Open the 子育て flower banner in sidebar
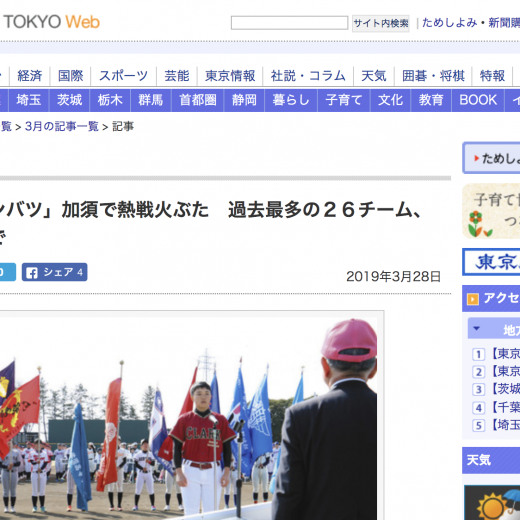Image resolution: width=520 pixels, height=520 pixels. 491,211
